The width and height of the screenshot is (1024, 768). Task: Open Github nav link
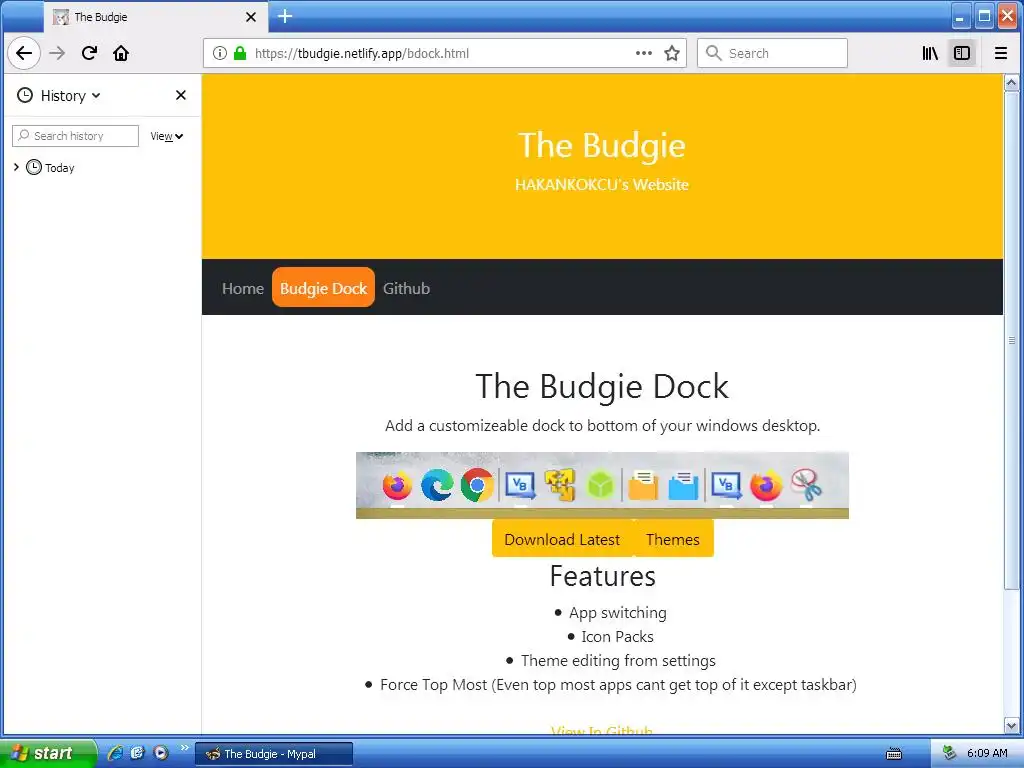pos(406,288)
